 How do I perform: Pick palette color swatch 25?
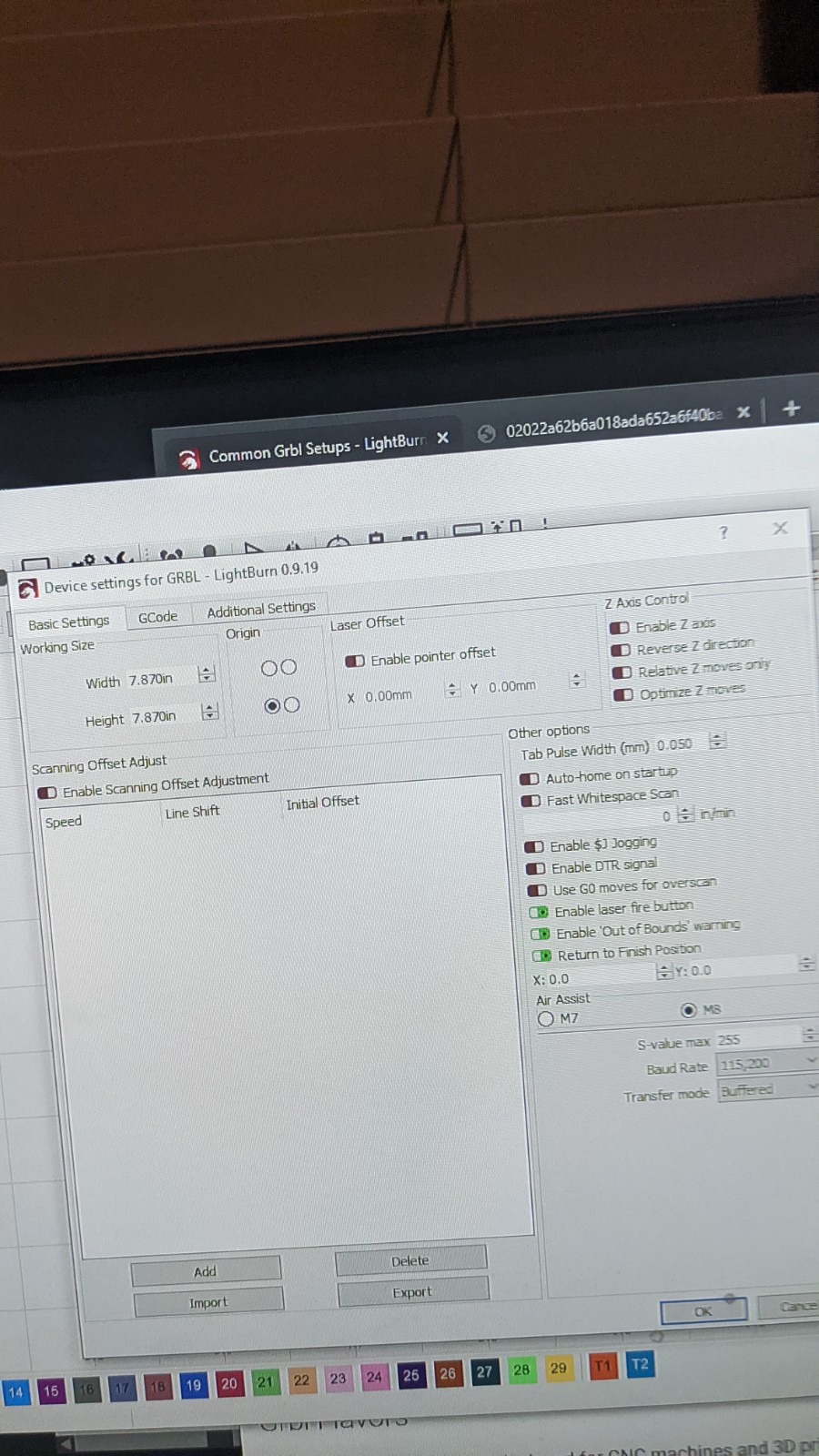point(411,1375)
